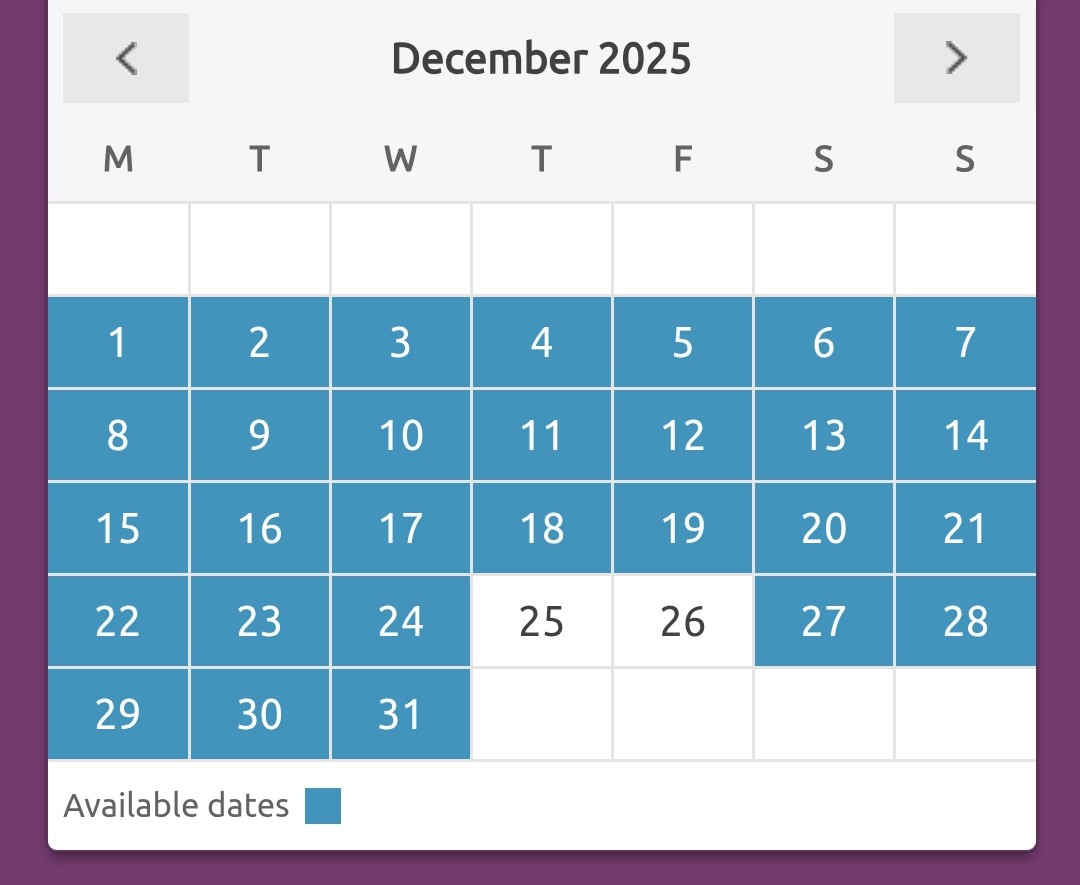The image size is (1080, 885).
Task: Select December 24 date cell
Action: tap(401, 621)
